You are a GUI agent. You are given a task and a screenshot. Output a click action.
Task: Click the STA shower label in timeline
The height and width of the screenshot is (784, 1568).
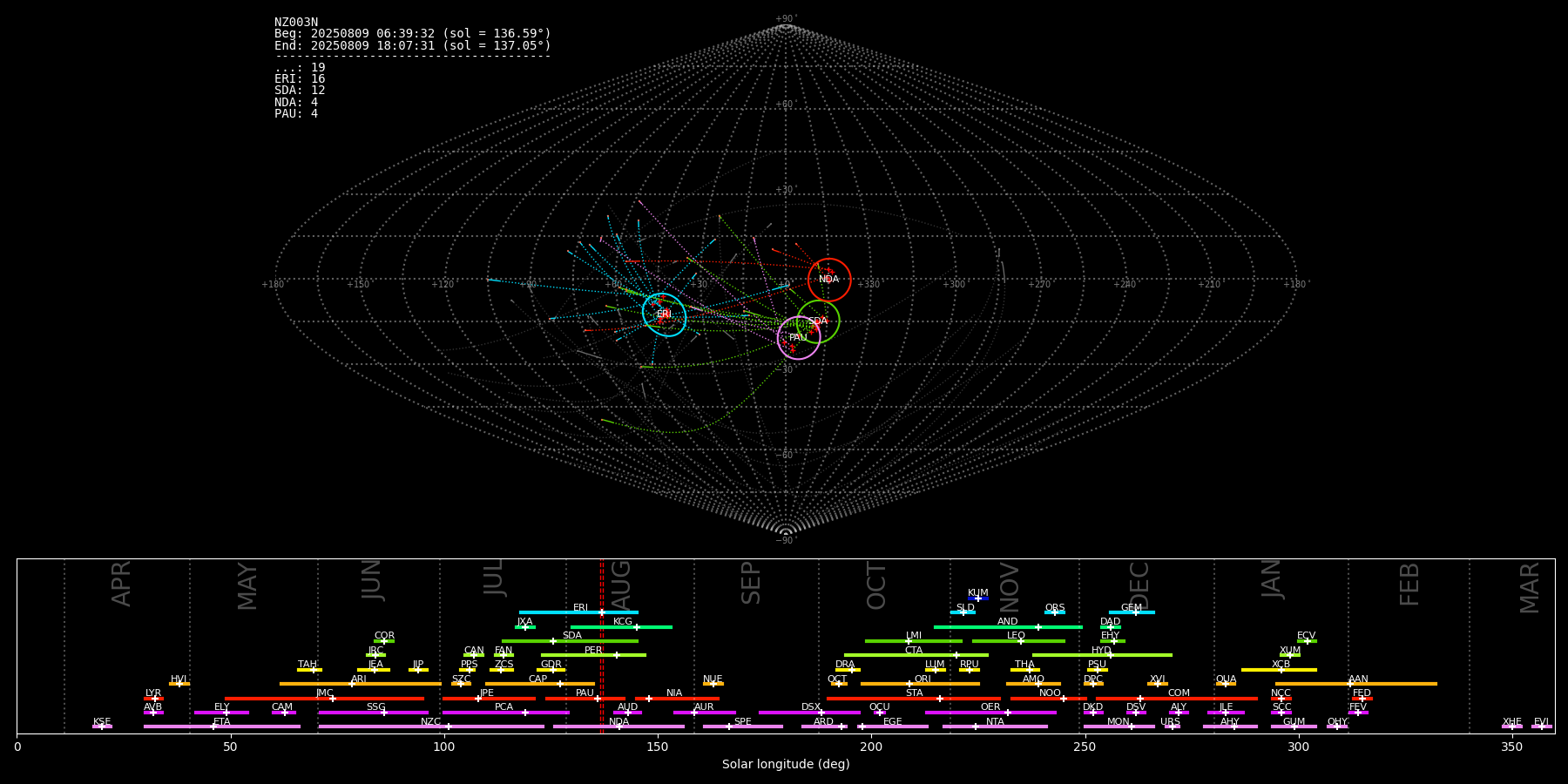pos(915,693)
